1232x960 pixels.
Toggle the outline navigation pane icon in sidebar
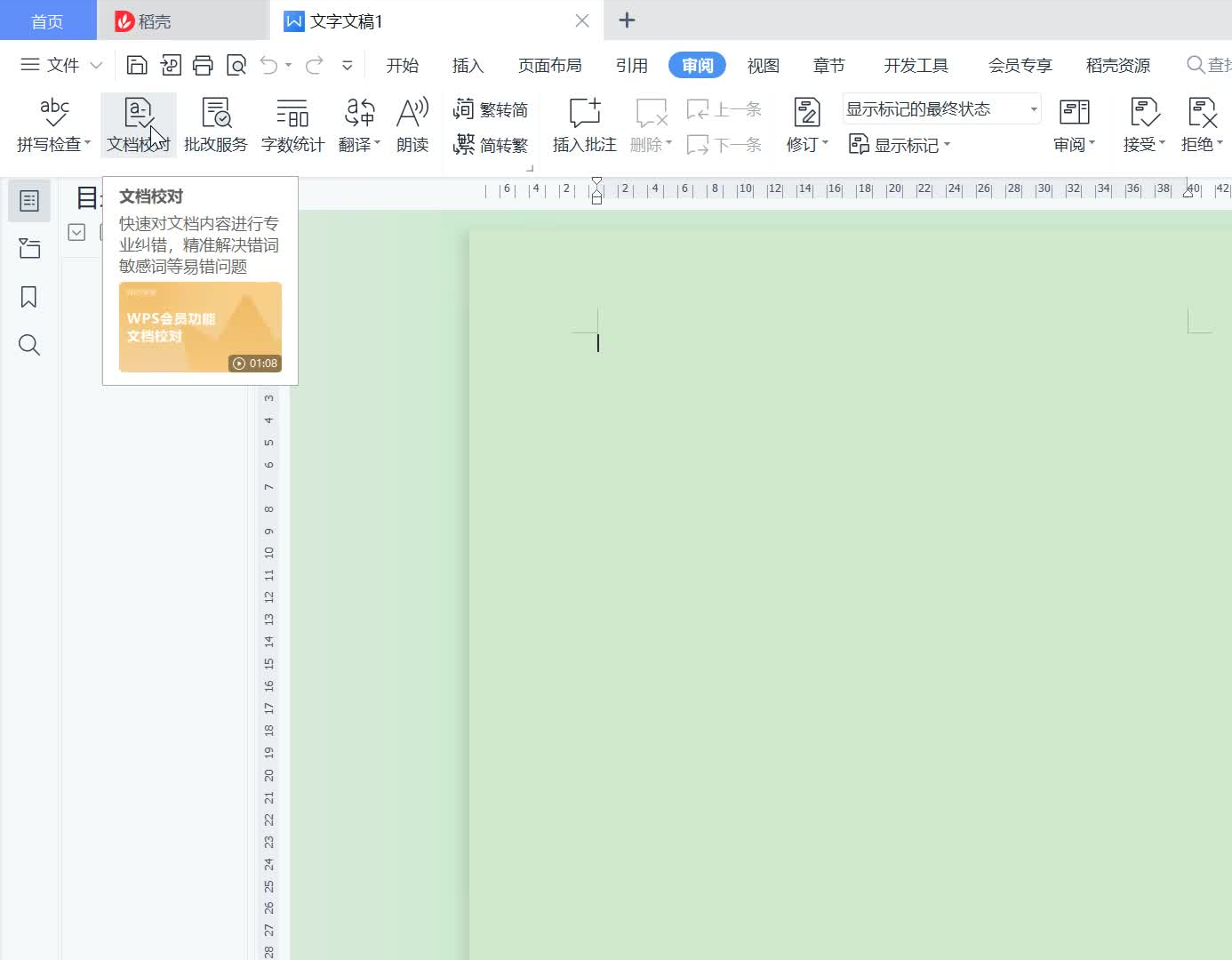[x=29, y=201]
